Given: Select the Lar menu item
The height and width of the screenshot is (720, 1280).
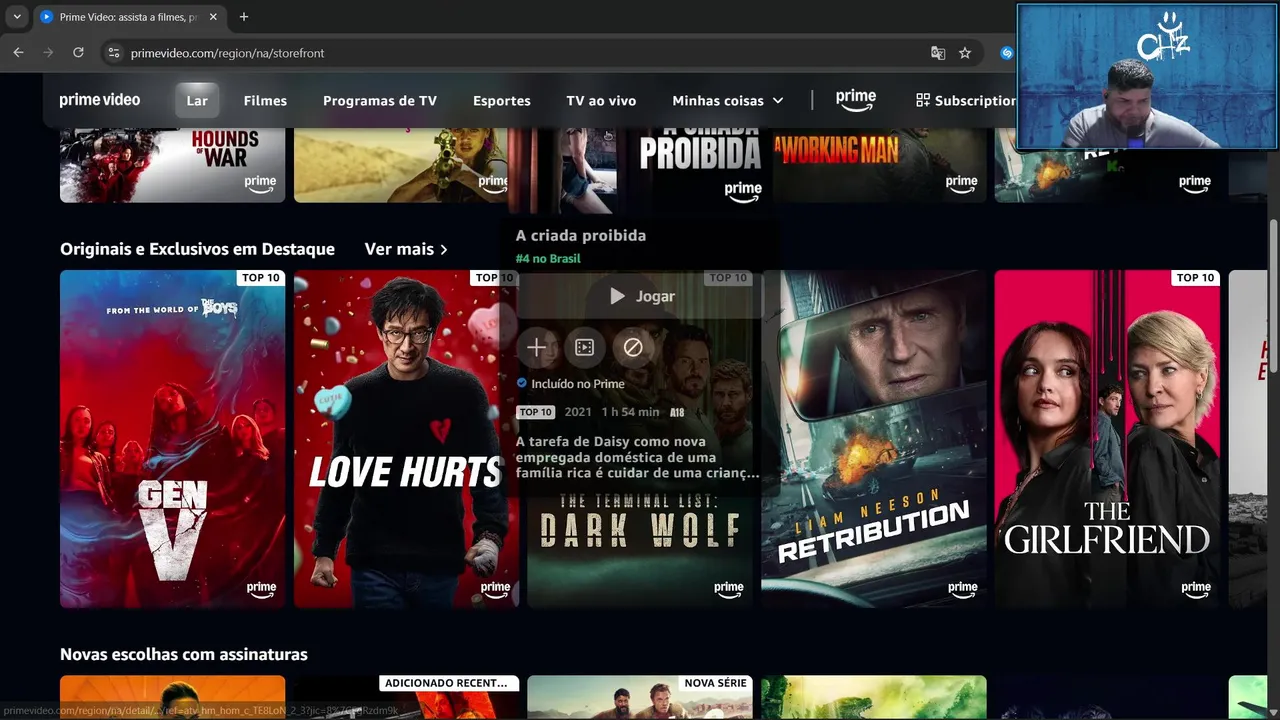Looking at the screenshot, I should [197, 100].
